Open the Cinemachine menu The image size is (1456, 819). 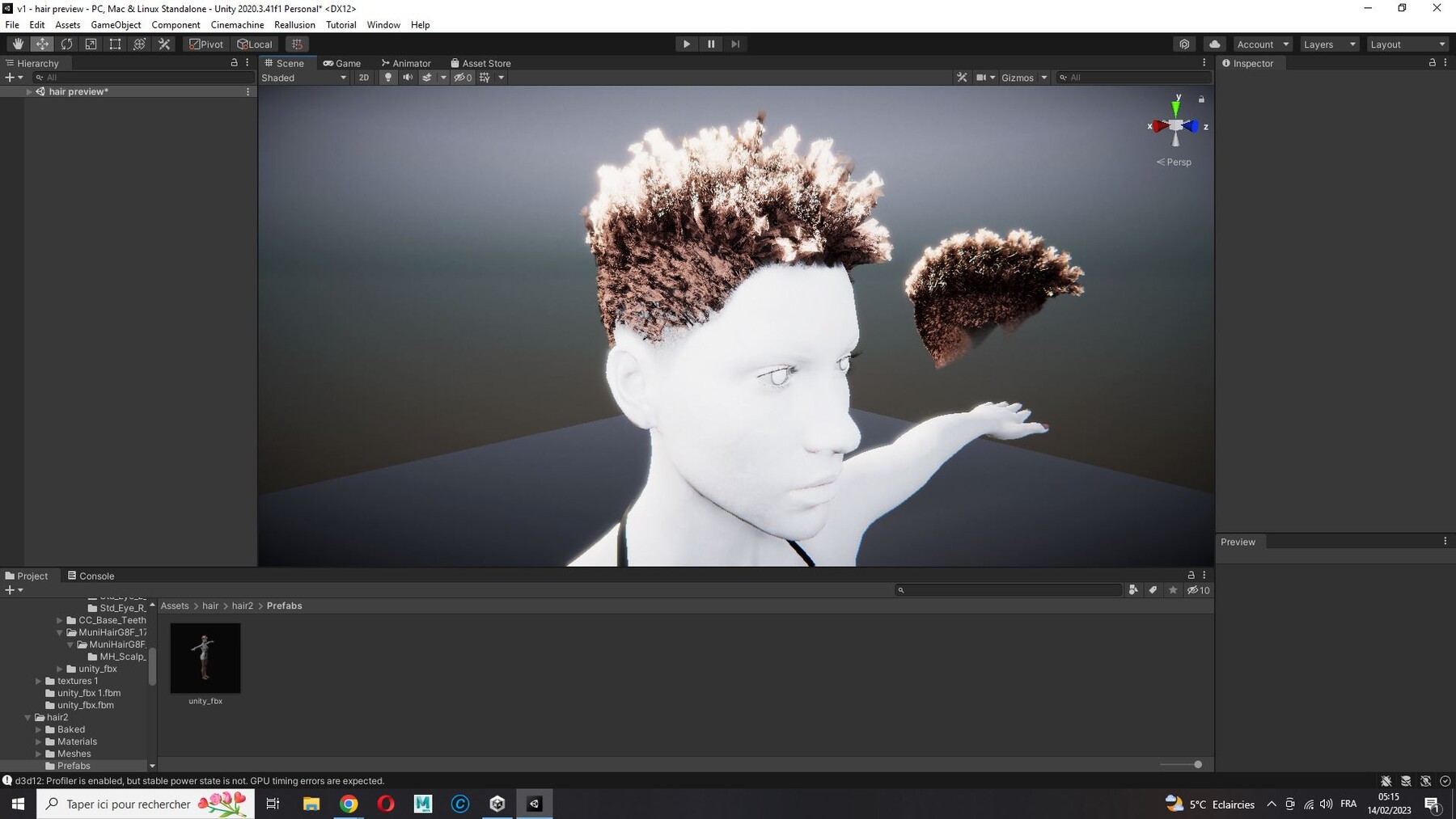coord(237,25)
